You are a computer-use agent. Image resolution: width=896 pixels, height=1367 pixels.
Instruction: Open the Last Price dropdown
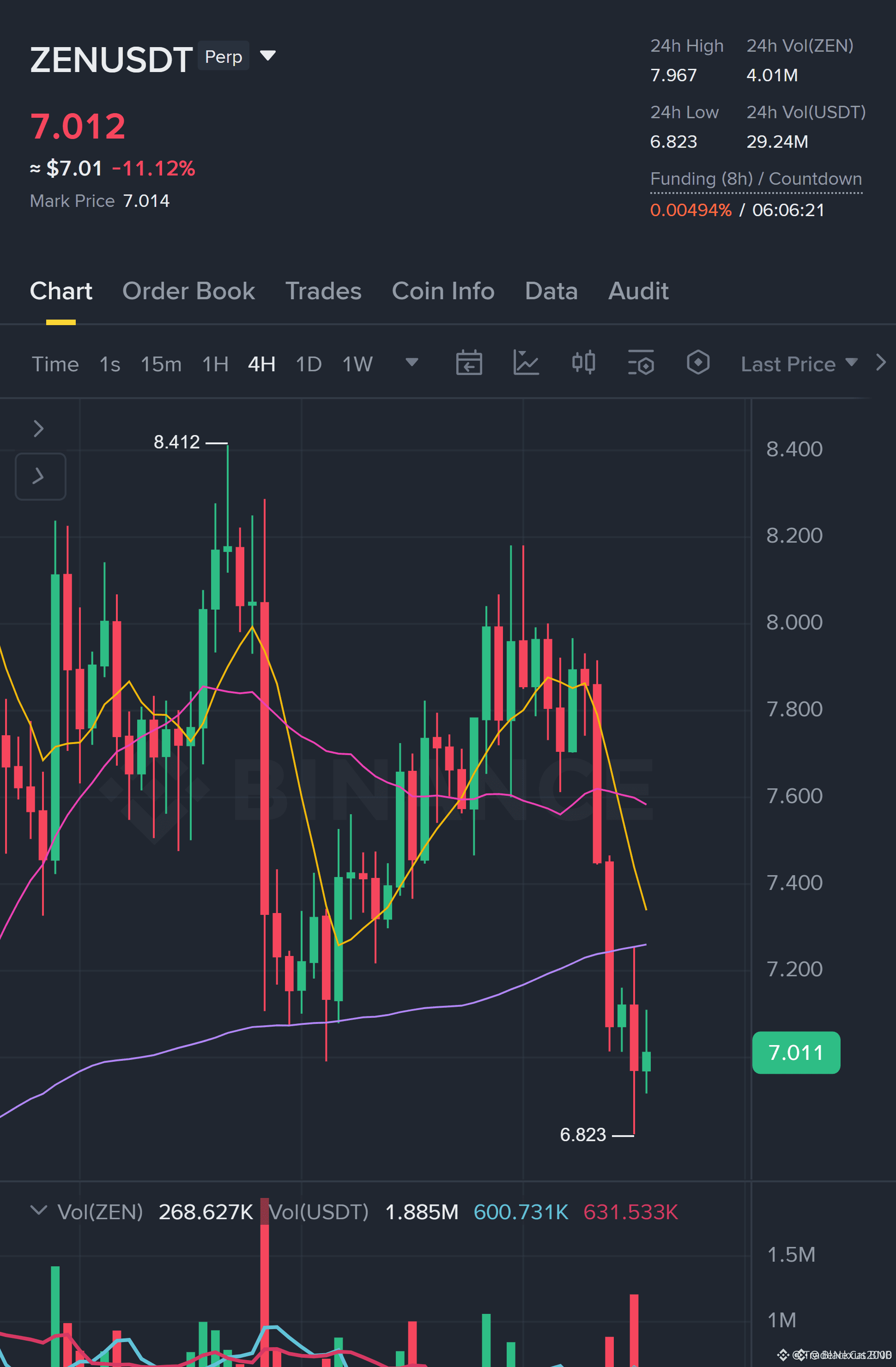pos(799,364)
